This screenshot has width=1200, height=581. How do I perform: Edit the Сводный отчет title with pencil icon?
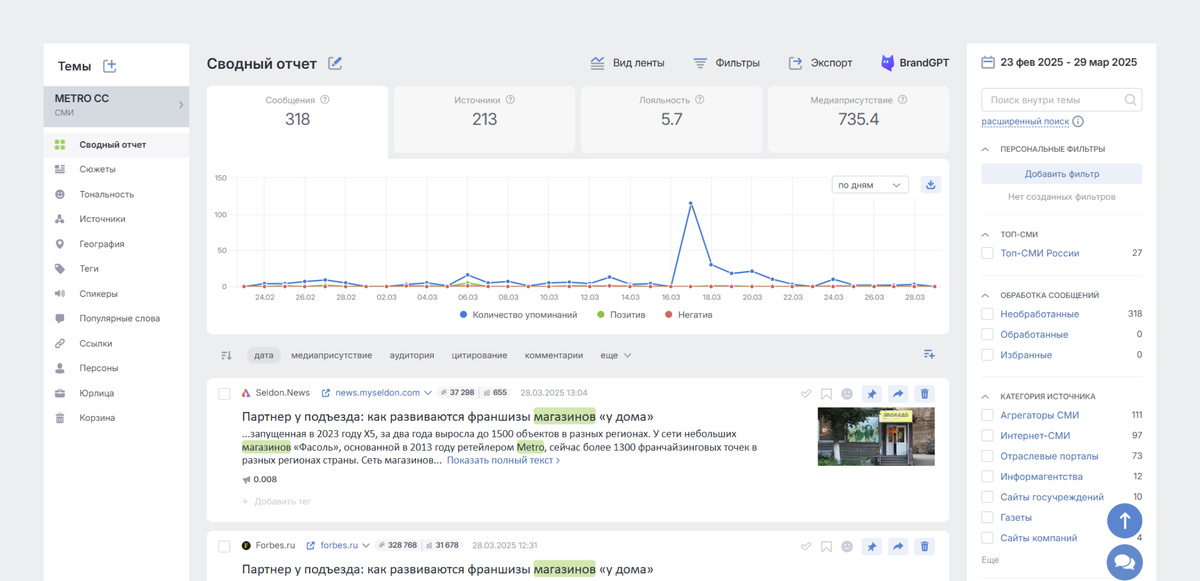point(335,63)
